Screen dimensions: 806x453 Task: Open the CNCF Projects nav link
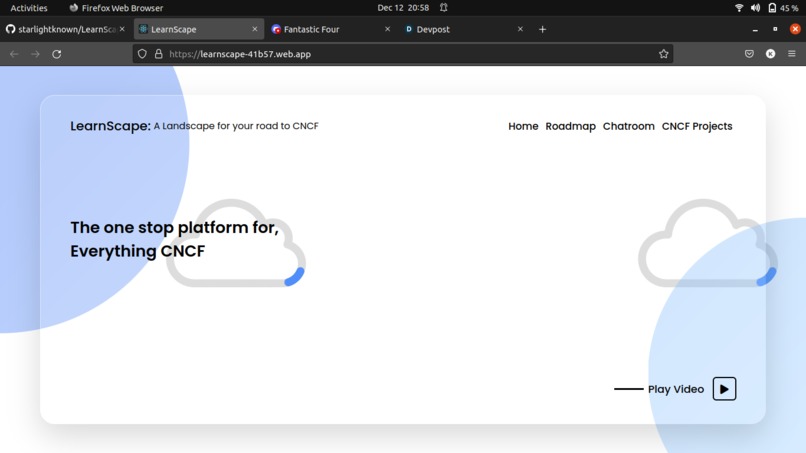(697, 126)
